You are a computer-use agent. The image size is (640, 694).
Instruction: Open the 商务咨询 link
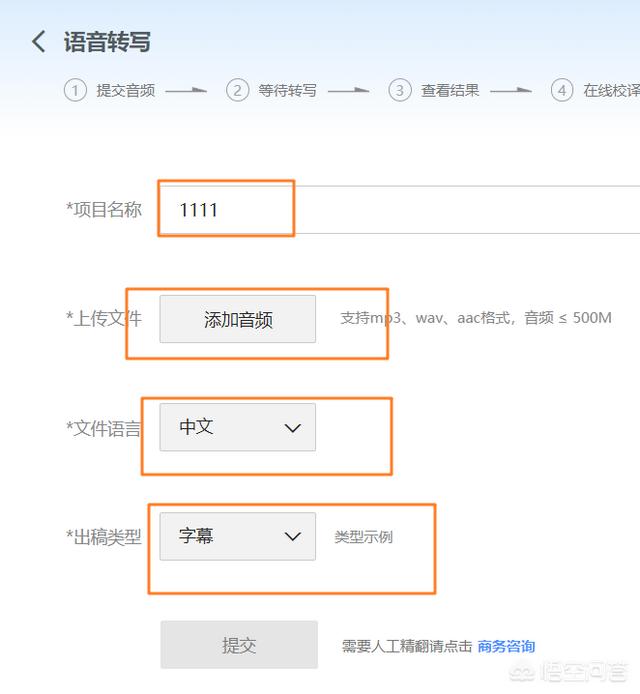[506, 646]
